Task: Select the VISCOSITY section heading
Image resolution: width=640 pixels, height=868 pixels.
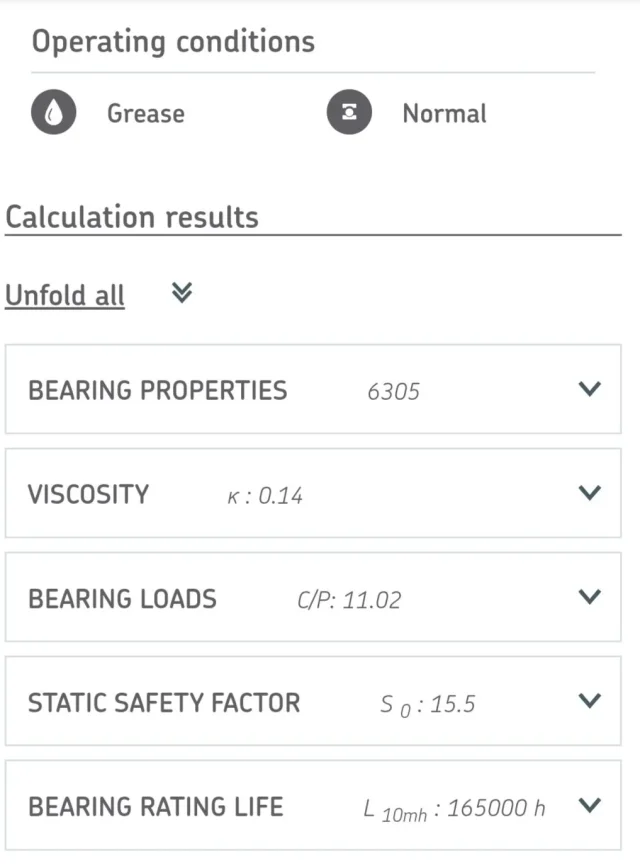Action: tap(89, 494)
